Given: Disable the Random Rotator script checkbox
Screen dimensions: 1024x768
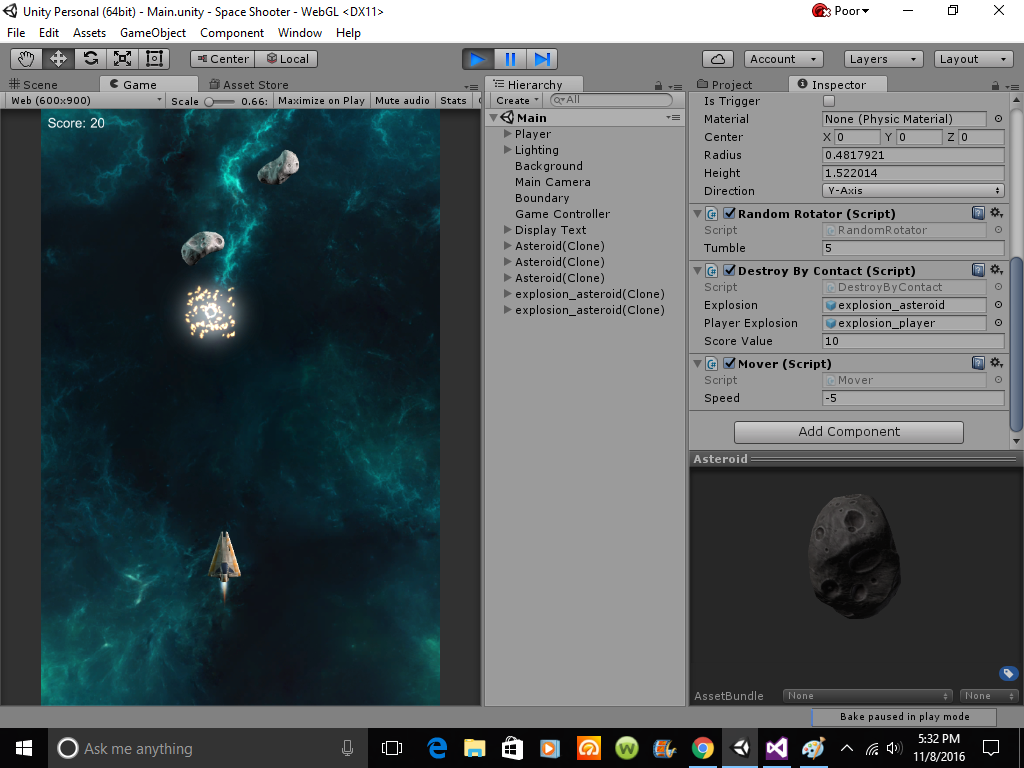Looking at the screenshot, I should [x=729, y=214].
